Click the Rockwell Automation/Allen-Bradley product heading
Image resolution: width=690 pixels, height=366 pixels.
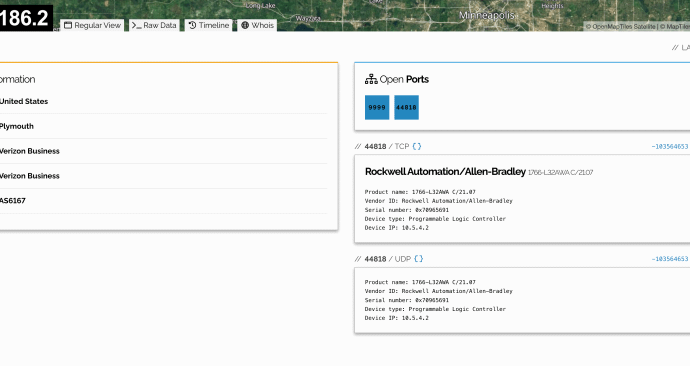pyautogui.click(x=445, y=172)
